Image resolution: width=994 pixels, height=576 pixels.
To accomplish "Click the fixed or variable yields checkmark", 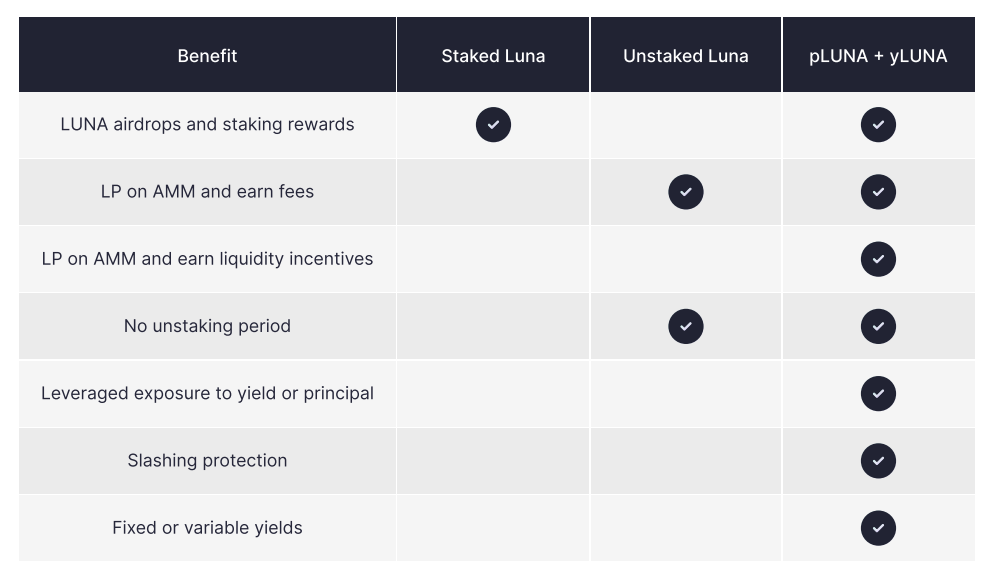I will [x=878, y=527].
